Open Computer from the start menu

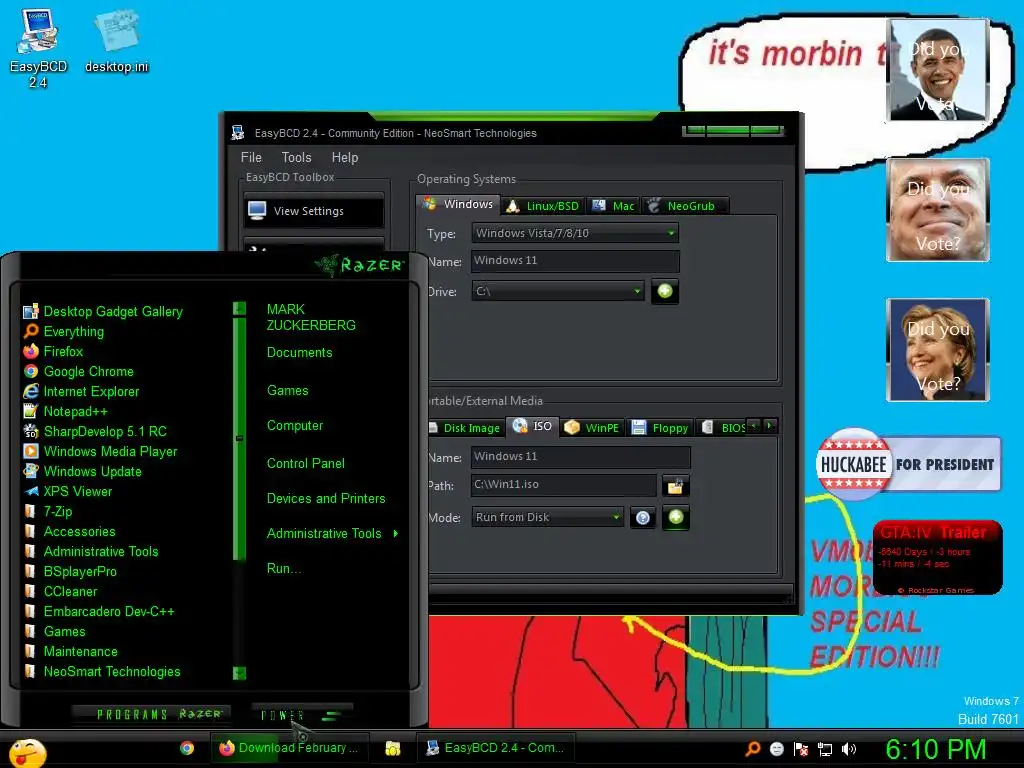[295, 426]
